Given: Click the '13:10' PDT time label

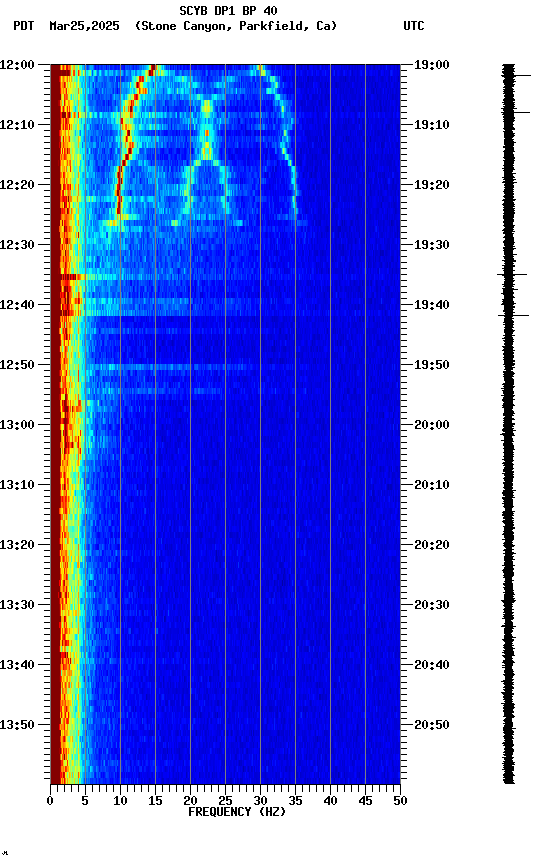Looking at the screenshot, I should 17,485.
